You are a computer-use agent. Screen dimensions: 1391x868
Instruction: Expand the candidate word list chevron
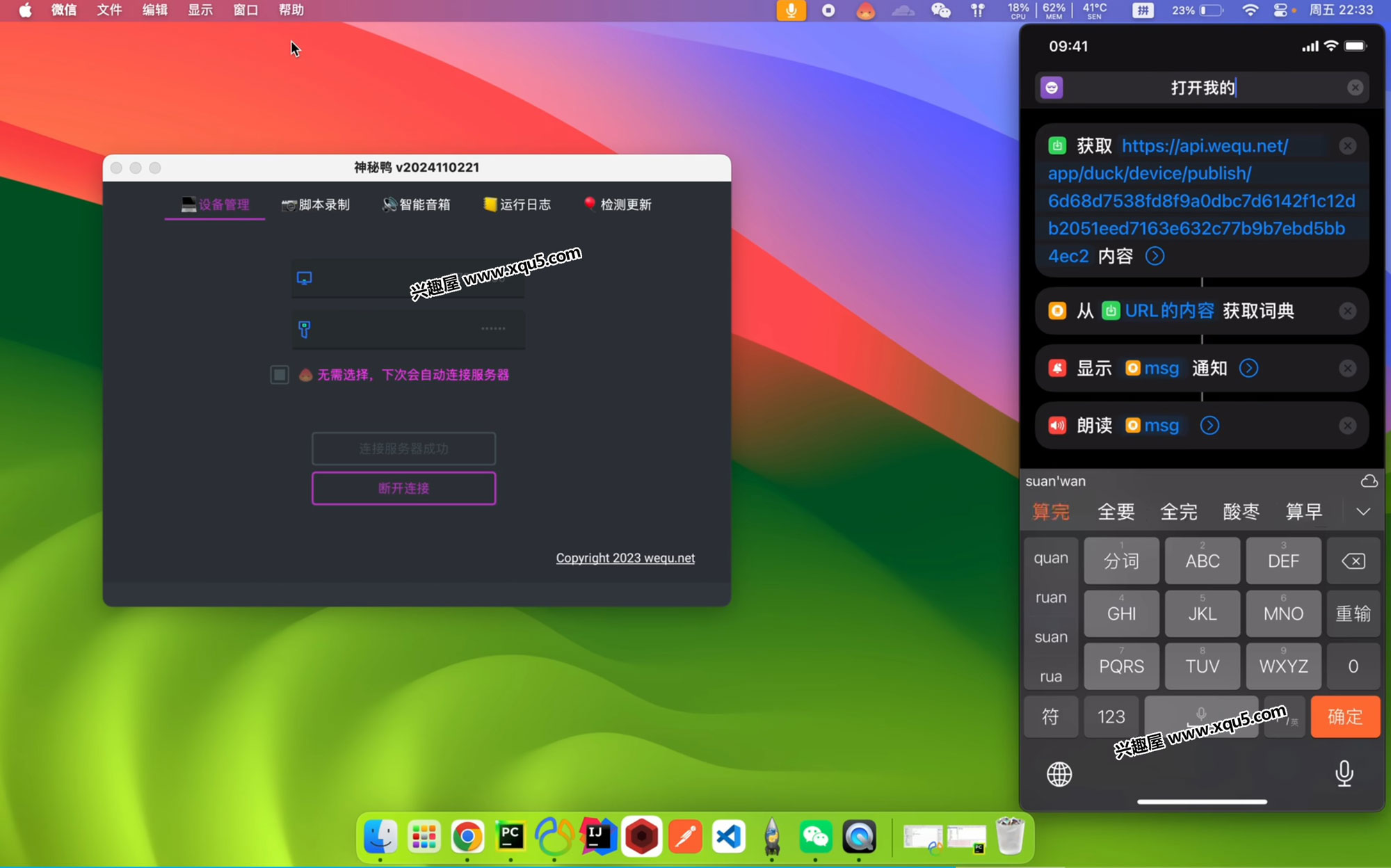coord(1362,512)
